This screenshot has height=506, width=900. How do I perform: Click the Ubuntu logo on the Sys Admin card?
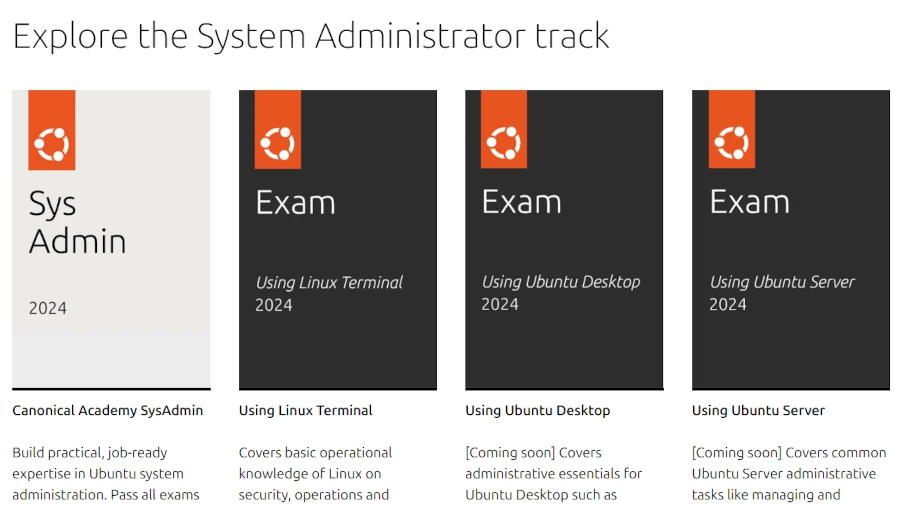point(51,144)
